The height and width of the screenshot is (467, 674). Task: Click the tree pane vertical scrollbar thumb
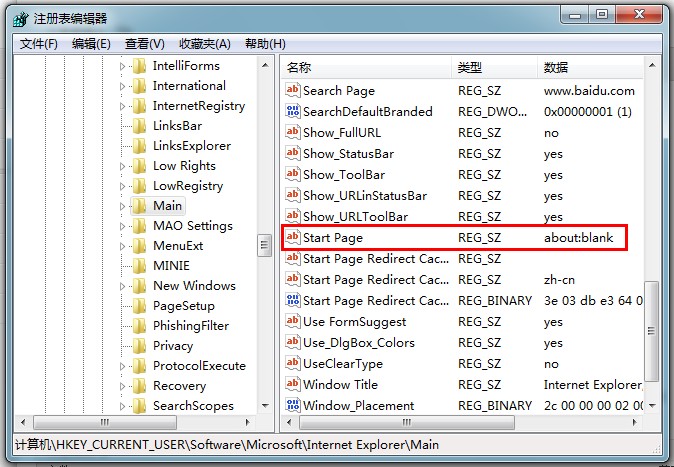click(265, 246)
